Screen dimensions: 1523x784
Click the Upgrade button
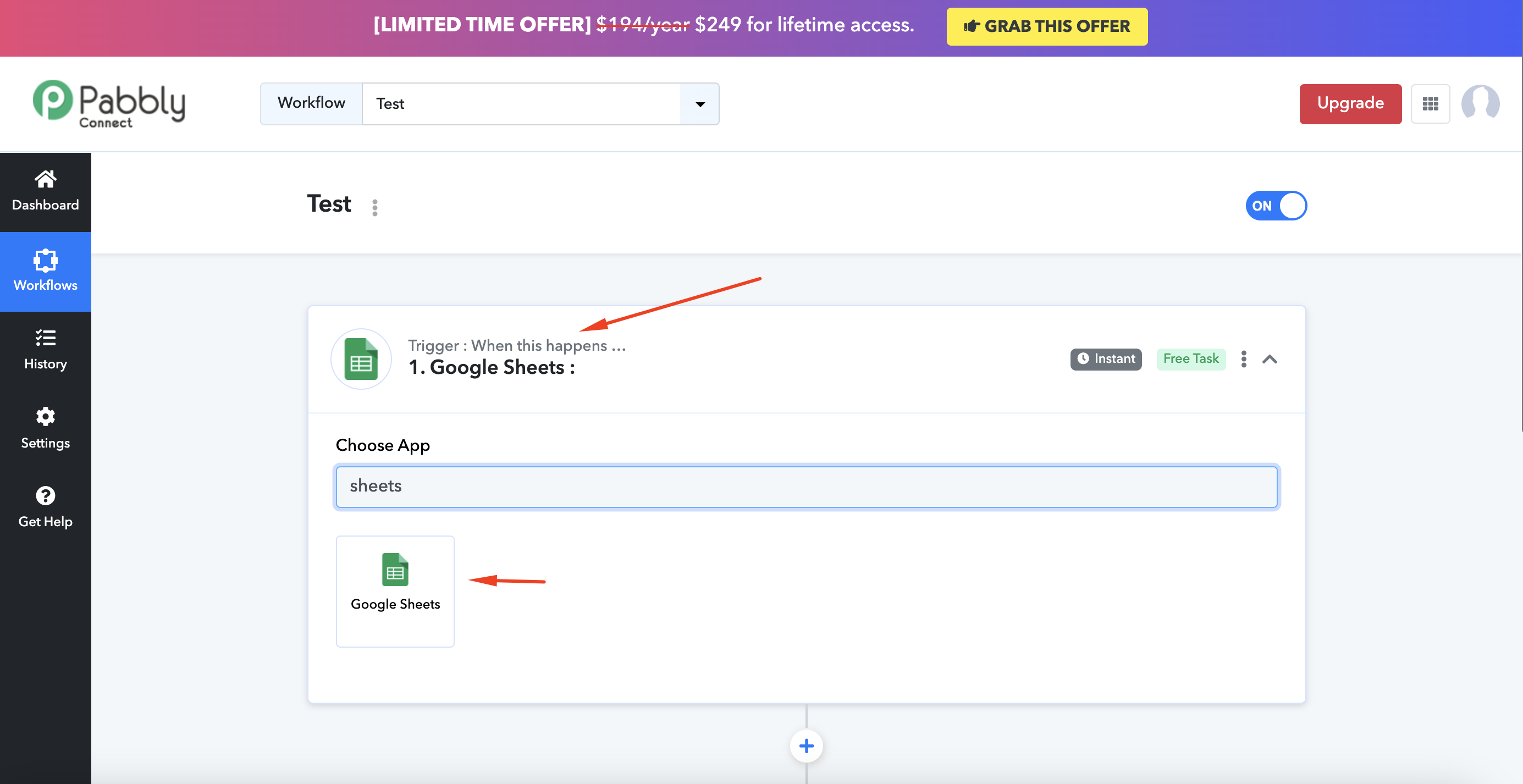click(x=1350, y=104)
